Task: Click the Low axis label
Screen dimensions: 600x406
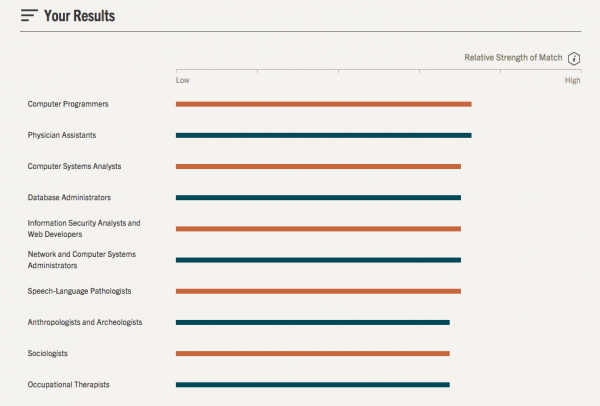Action: point(183,80)
